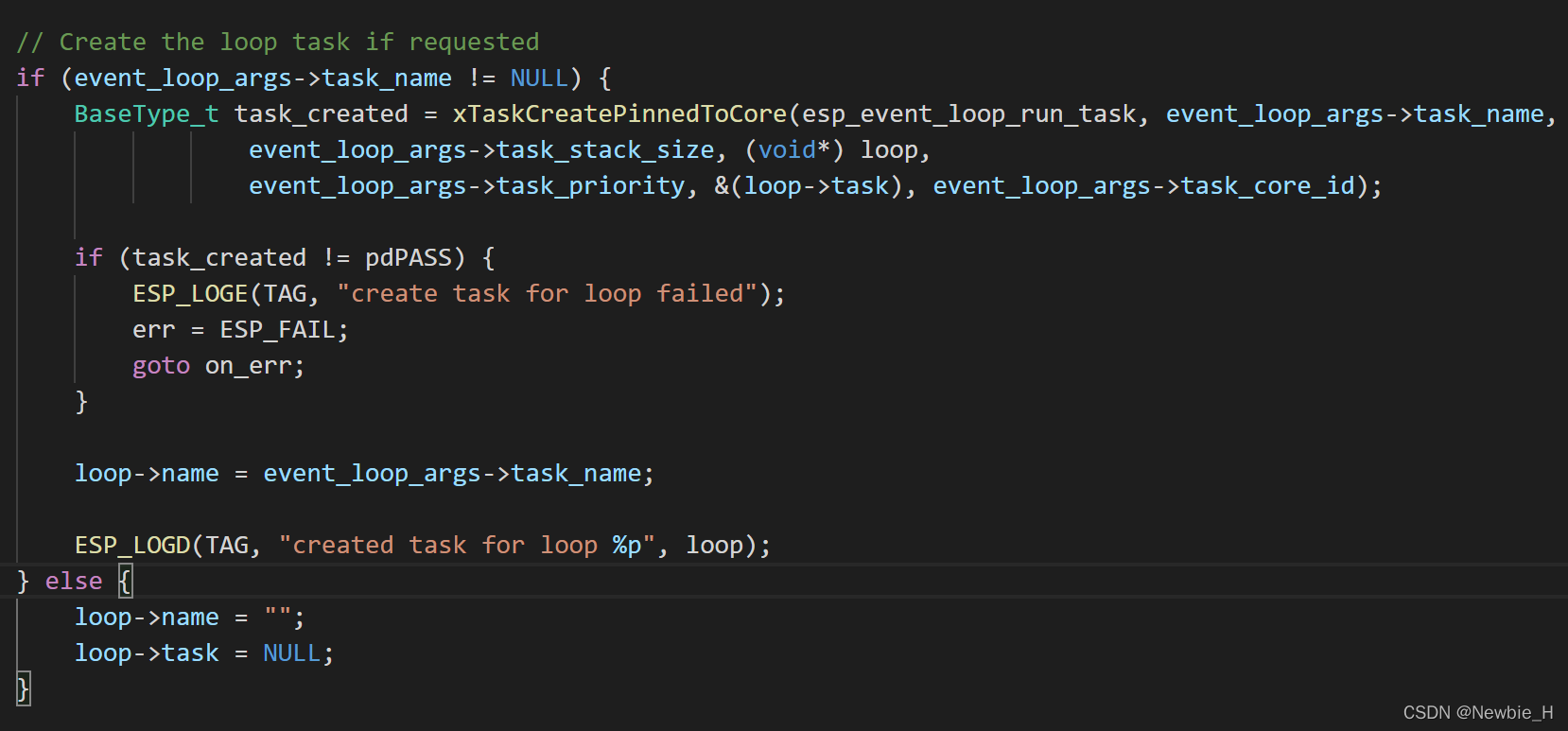Click event_loop_args->task_stack_size argument
The height and width of the screenshot is (731, 1568).
click(481, 150)
